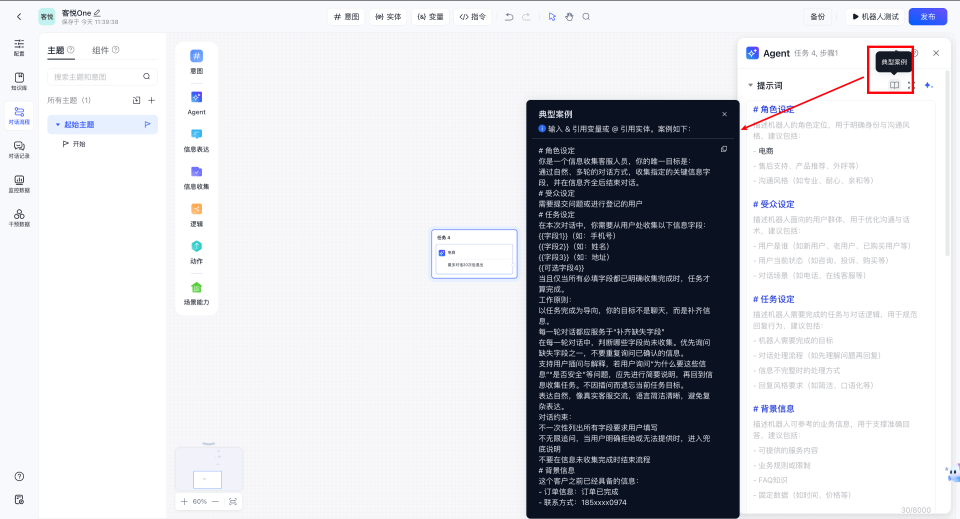Screen dimensions: 960x519
Task: Click the # 任务设定 heading in prompt
Action: 773,299
